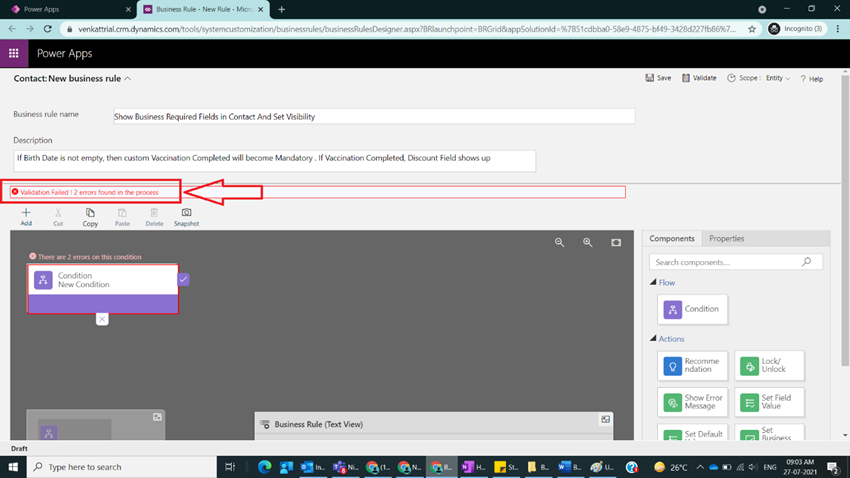Open the Power Apps waffle app launcher
Image resolution: width=850 pixels, height=478 pixels.
pos(14,53)
